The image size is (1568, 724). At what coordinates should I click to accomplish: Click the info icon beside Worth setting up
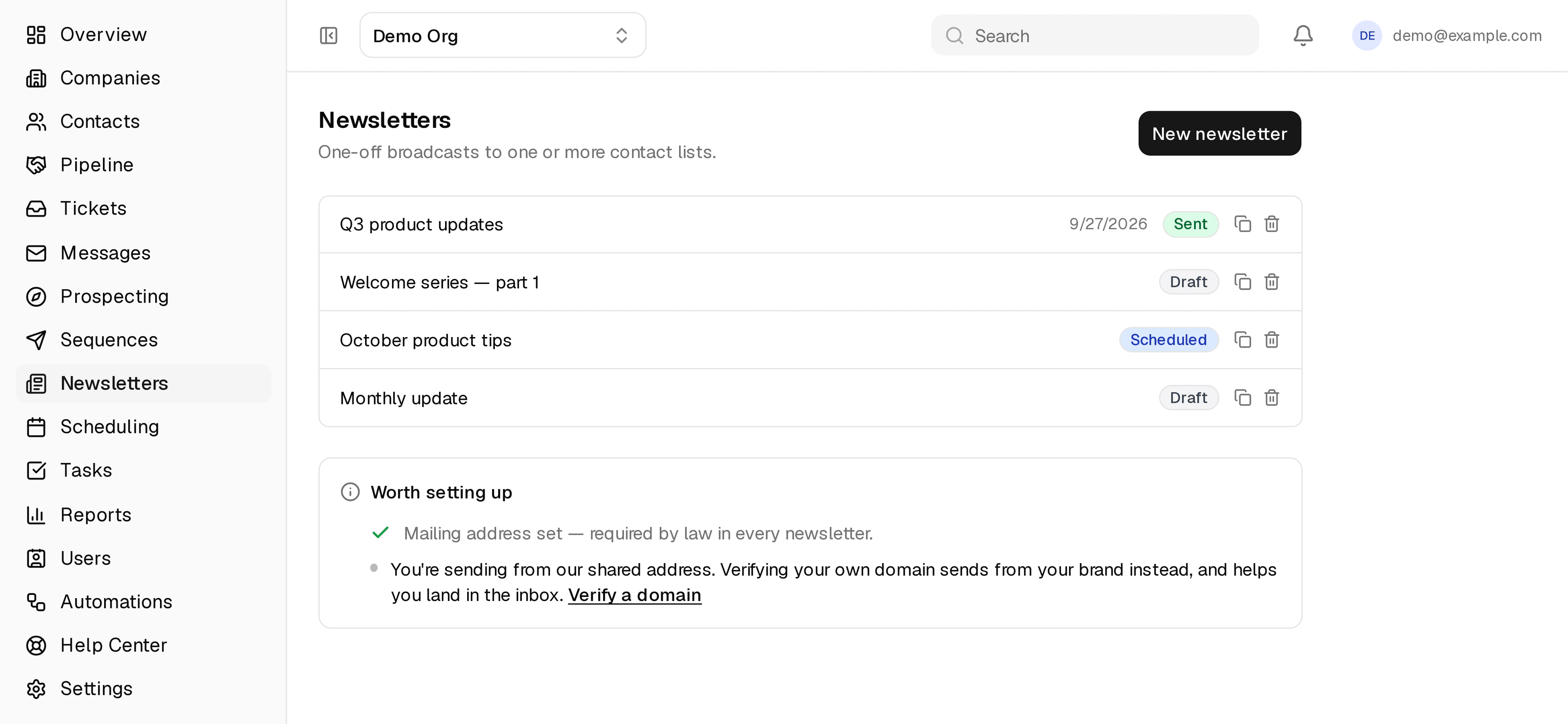(350, 492)
